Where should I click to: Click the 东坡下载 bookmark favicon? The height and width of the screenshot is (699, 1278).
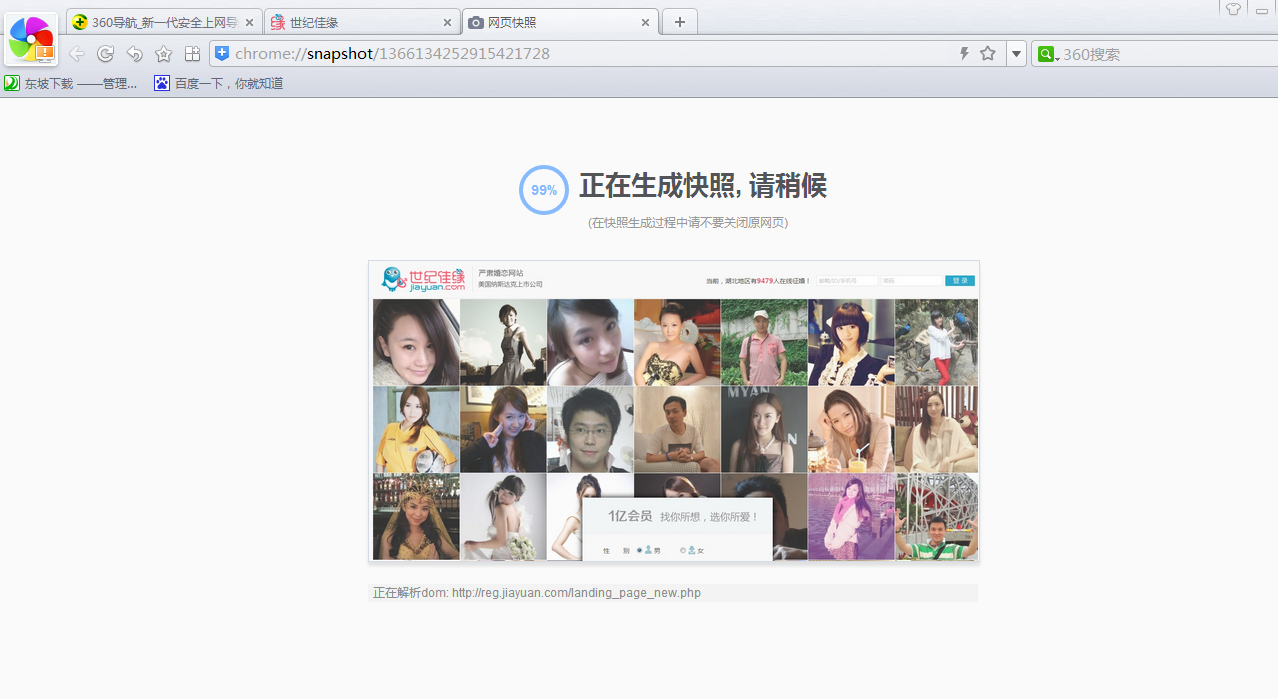coord(12,84)
